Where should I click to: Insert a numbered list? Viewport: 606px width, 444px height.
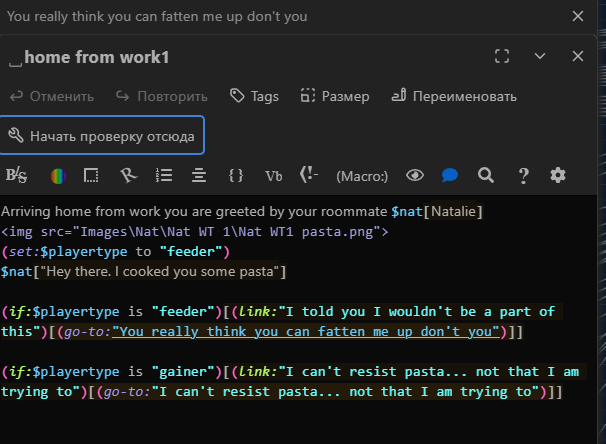click(x=164, y=176)
